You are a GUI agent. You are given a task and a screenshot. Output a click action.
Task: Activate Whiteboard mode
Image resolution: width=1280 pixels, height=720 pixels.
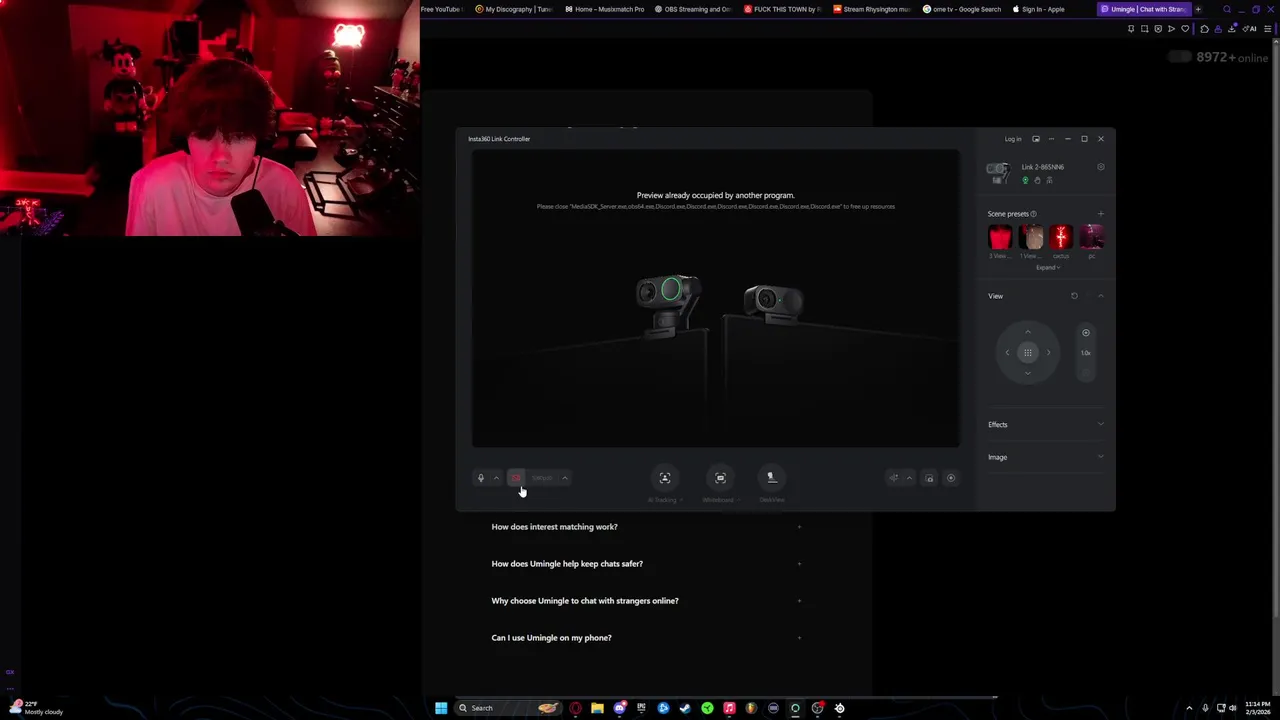coord(720,478)
